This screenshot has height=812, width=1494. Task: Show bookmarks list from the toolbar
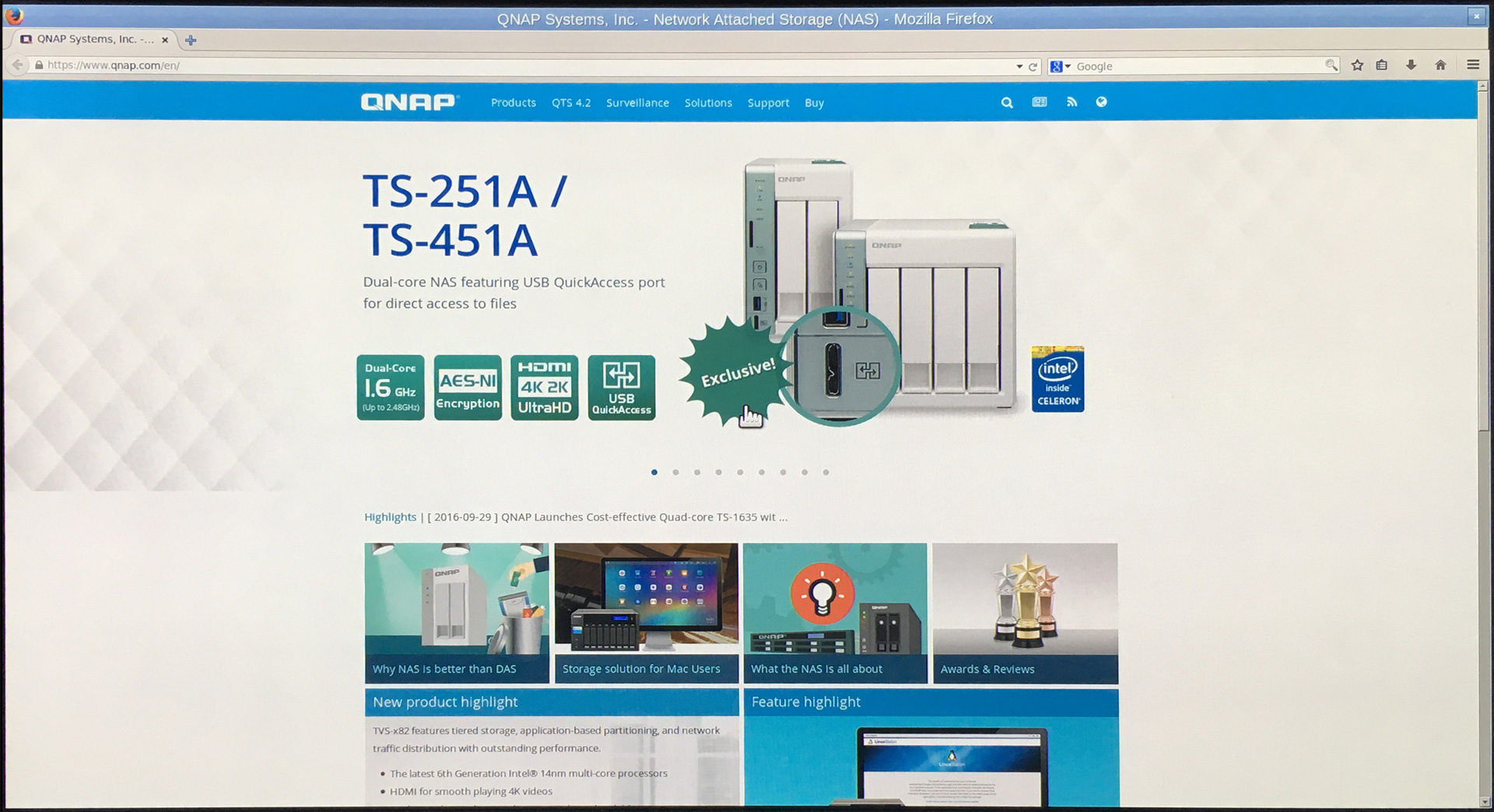(1382, 65)
